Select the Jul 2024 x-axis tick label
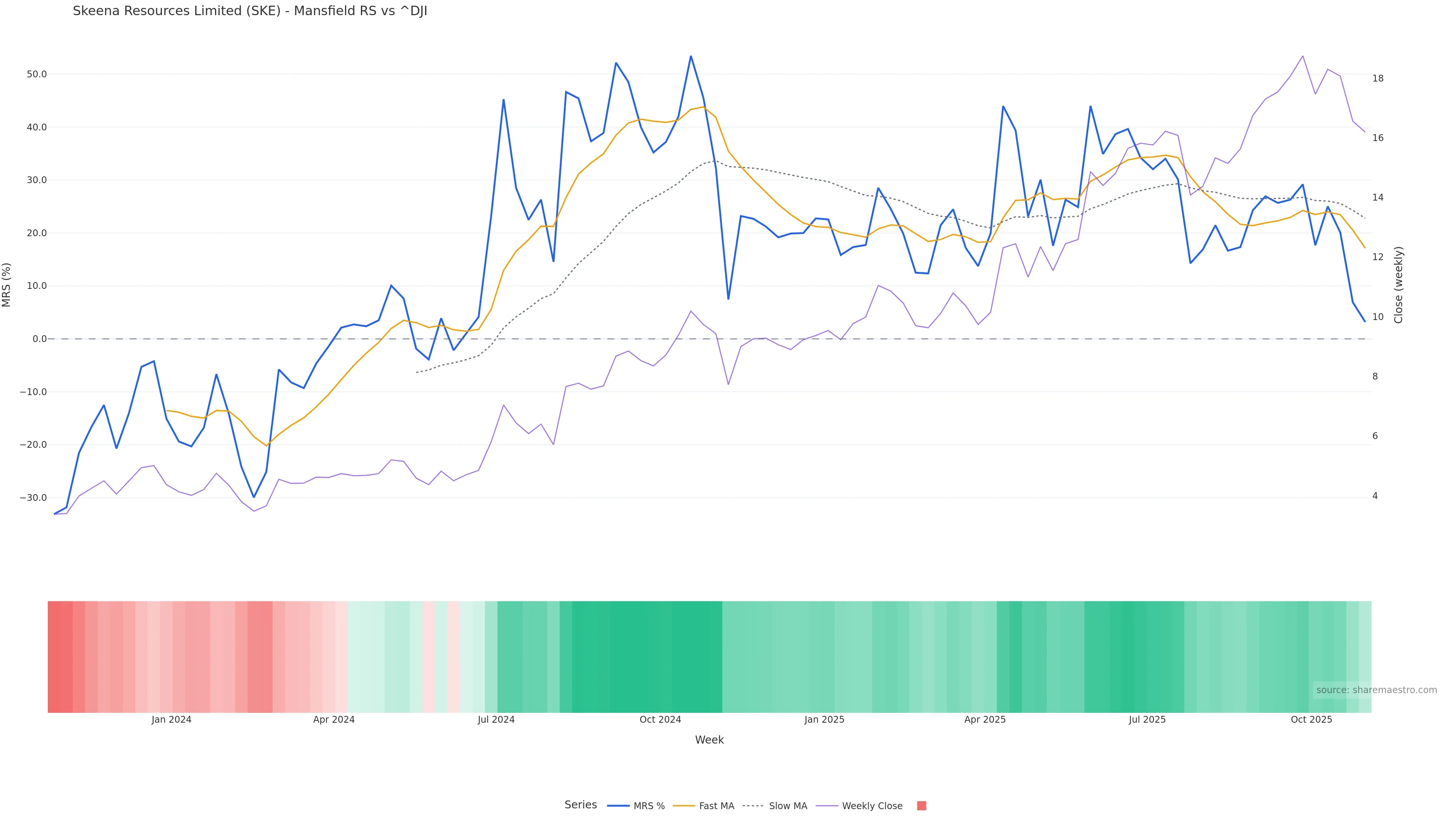This screenshot has width=1456, height=819. point(496,720)
